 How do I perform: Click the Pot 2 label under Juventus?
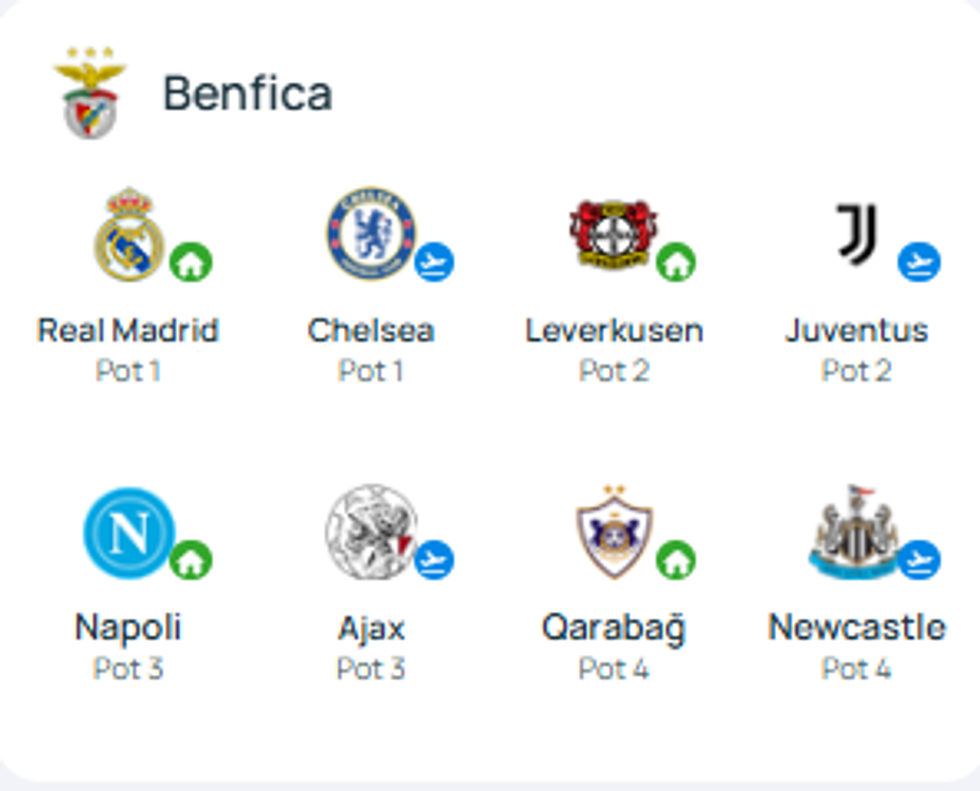856,371
